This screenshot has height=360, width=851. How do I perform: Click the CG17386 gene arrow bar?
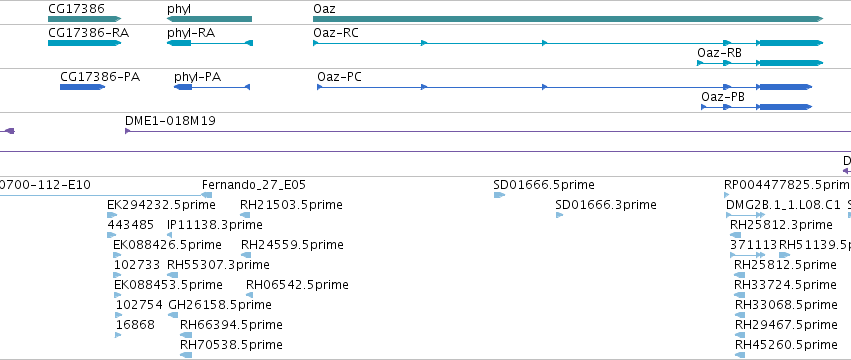pos(84,19)
